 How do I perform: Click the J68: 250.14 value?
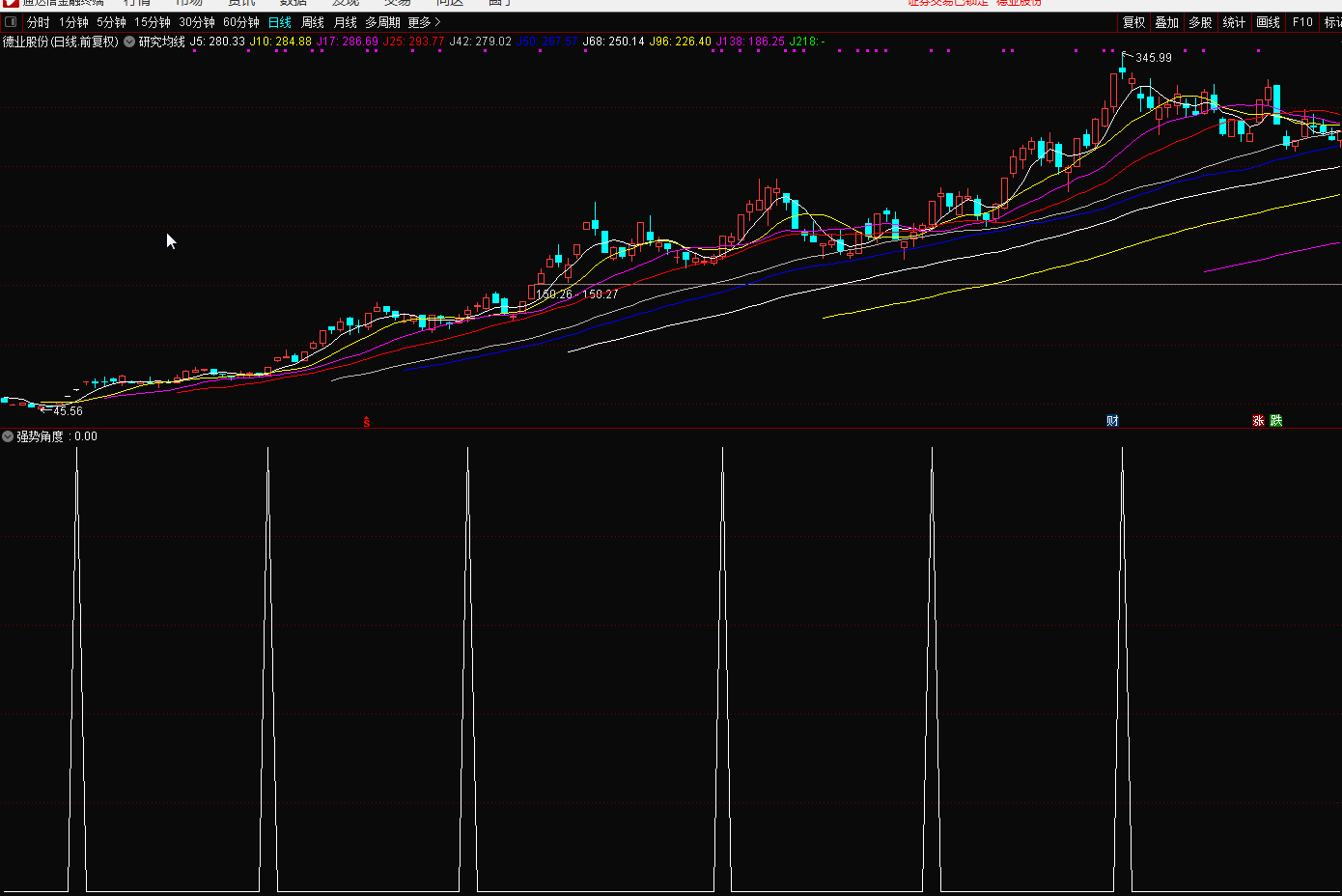[x=613, y=42]
